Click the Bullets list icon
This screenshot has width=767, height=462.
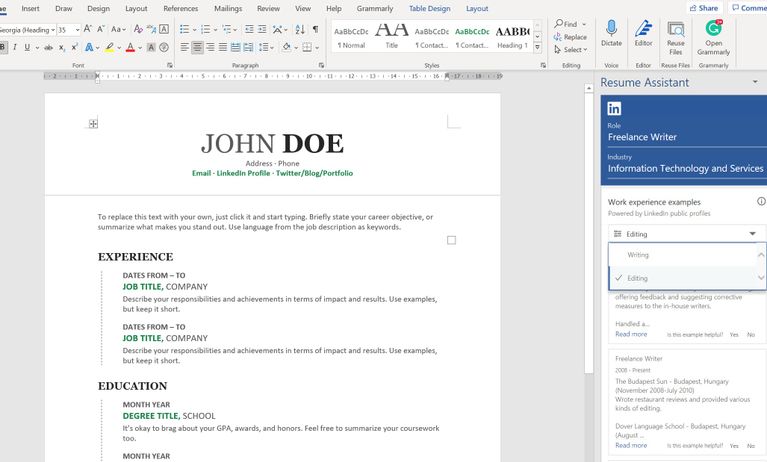coord(184,29)
